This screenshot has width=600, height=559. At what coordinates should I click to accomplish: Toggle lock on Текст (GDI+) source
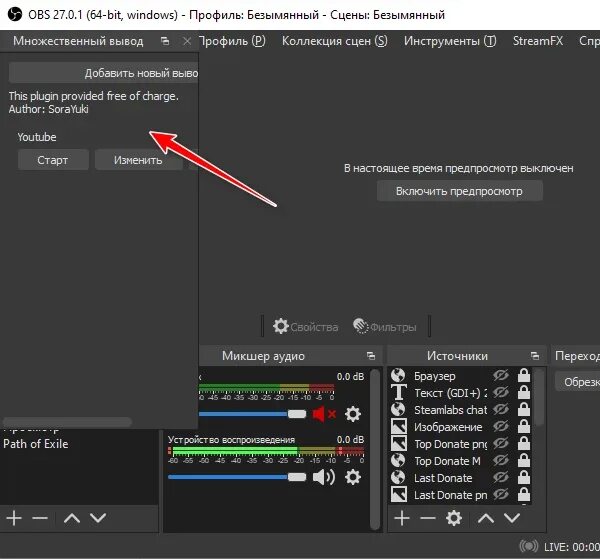tap(524, 392)
